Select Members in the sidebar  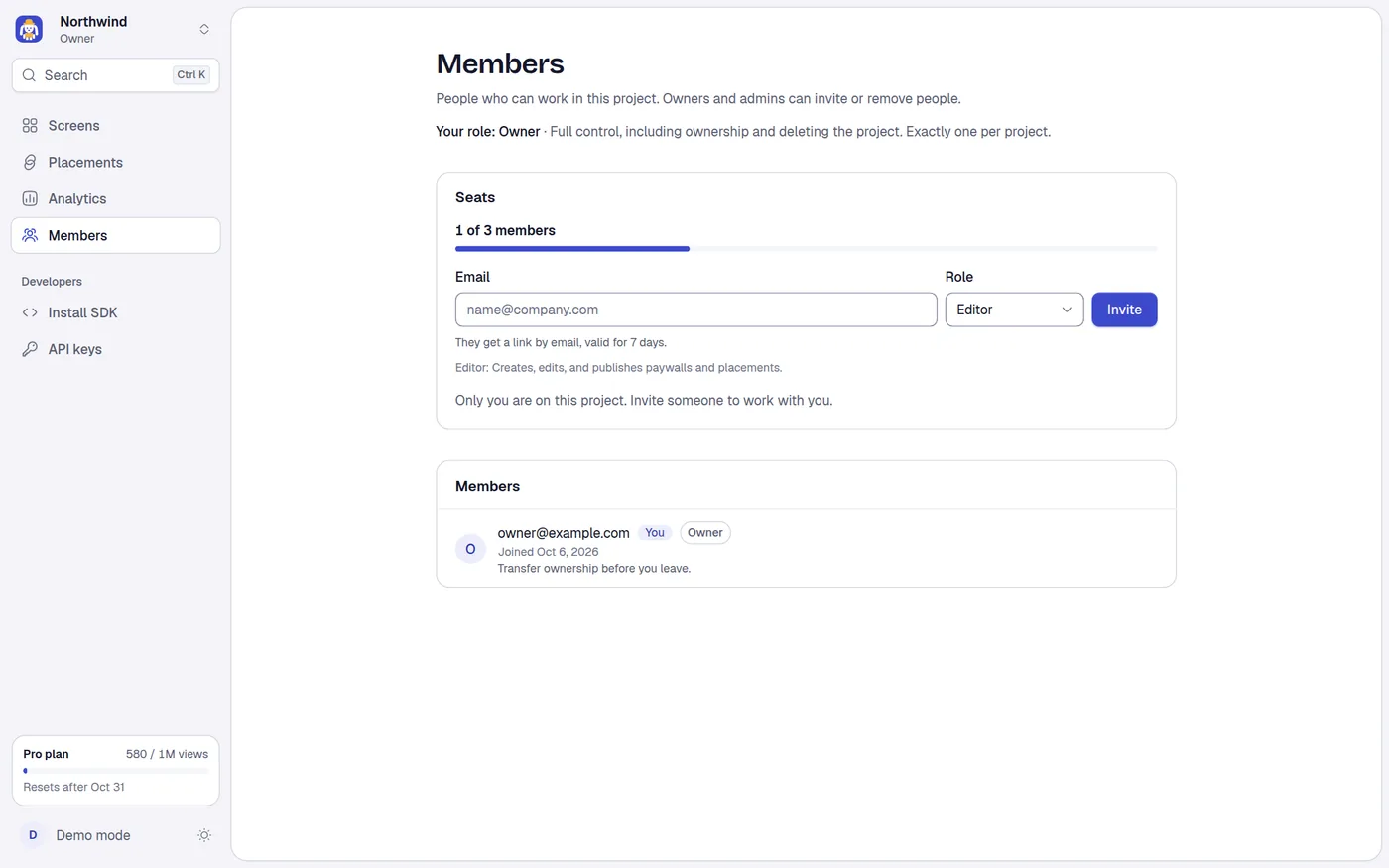pyautogui.click(x=115, y=236)
